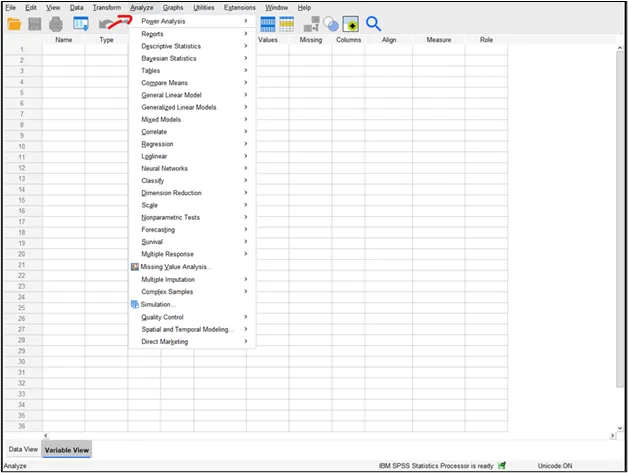The height and width of the screenshot is (473, 628).
Task: Click the magnifying glass Find icon
Action: click(x=374, y=24)
